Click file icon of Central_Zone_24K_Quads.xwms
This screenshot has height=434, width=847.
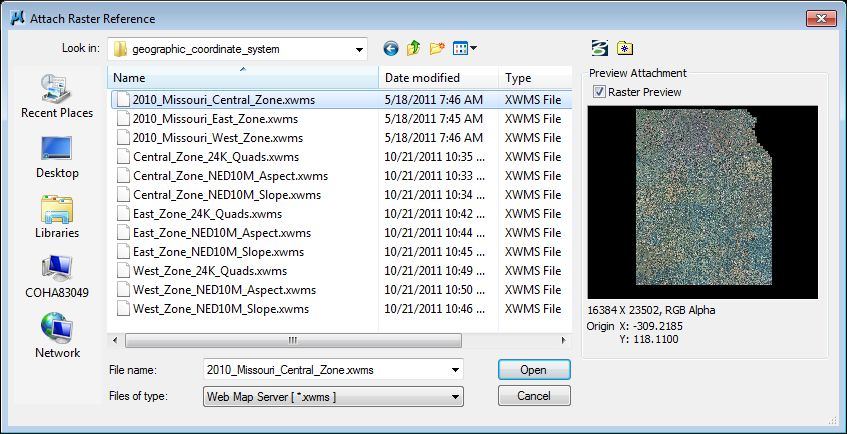(124, 157)
